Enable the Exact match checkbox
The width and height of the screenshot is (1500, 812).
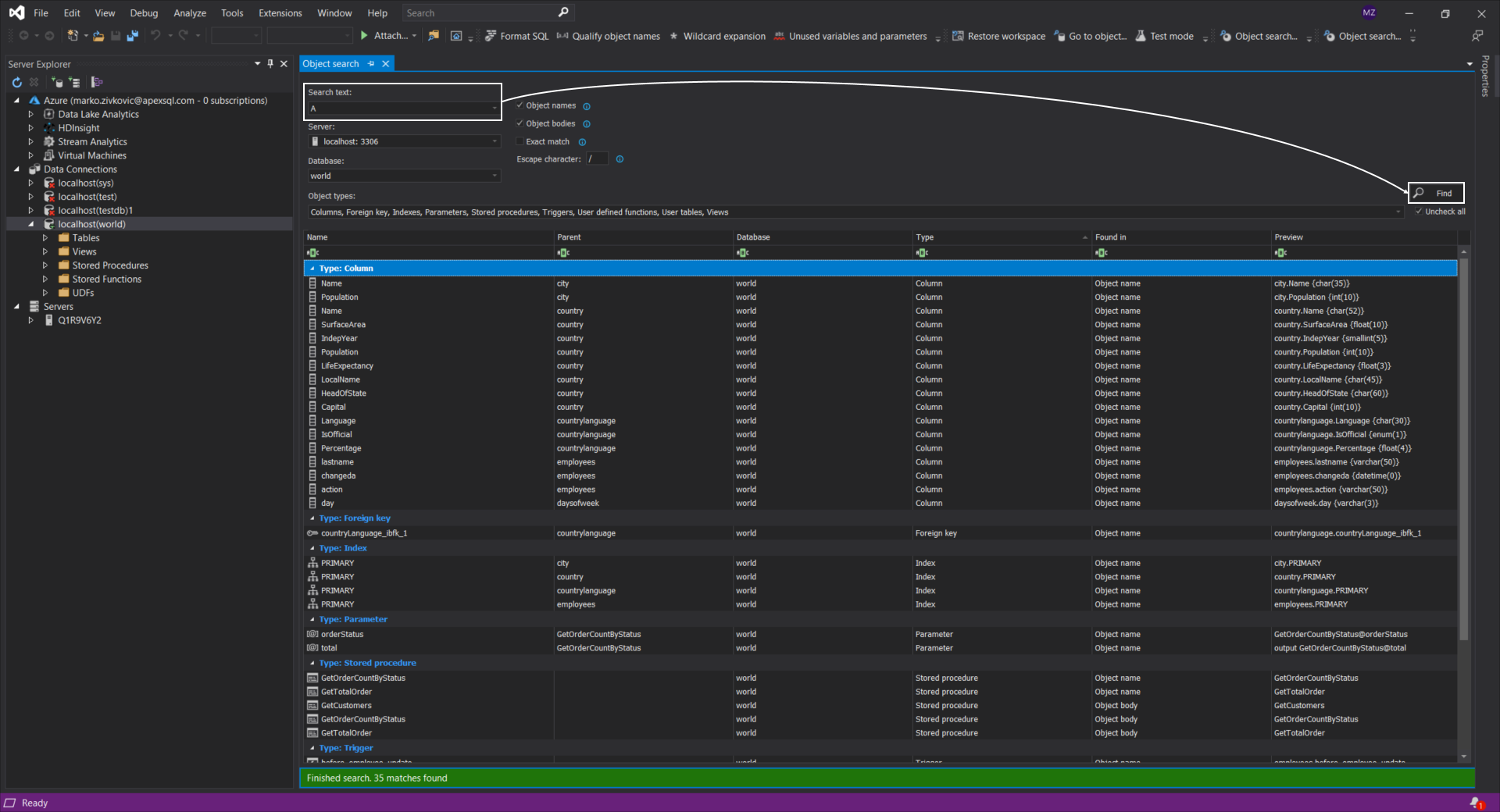click(520, 141)
